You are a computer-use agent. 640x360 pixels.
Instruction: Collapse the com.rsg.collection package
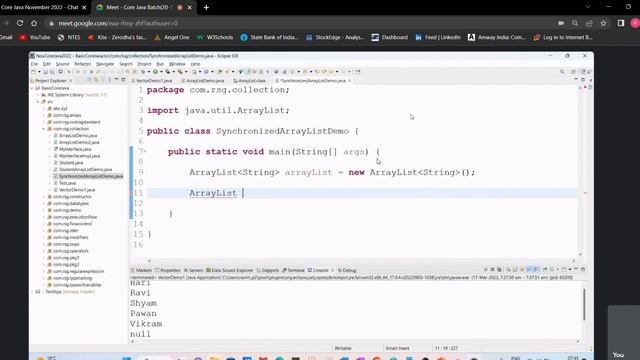pyautogui.click(x=44, y=129)
